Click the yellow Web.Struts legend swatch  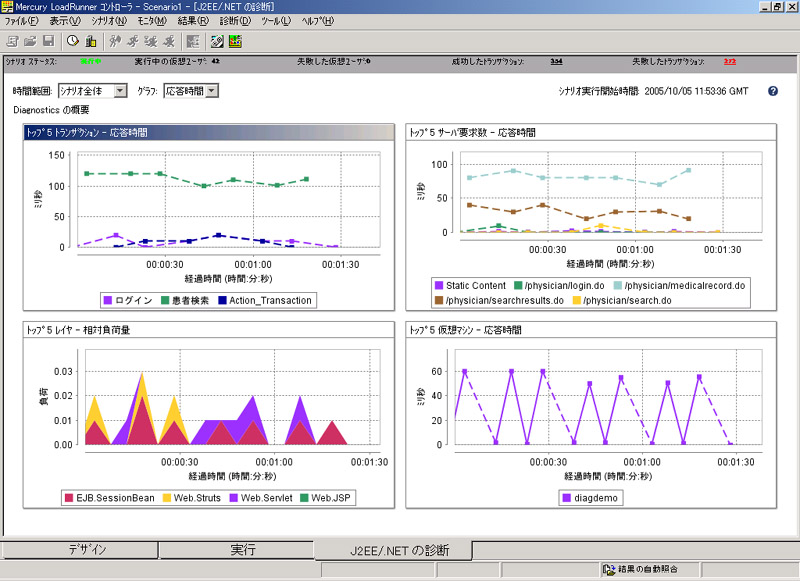[166, 498]
